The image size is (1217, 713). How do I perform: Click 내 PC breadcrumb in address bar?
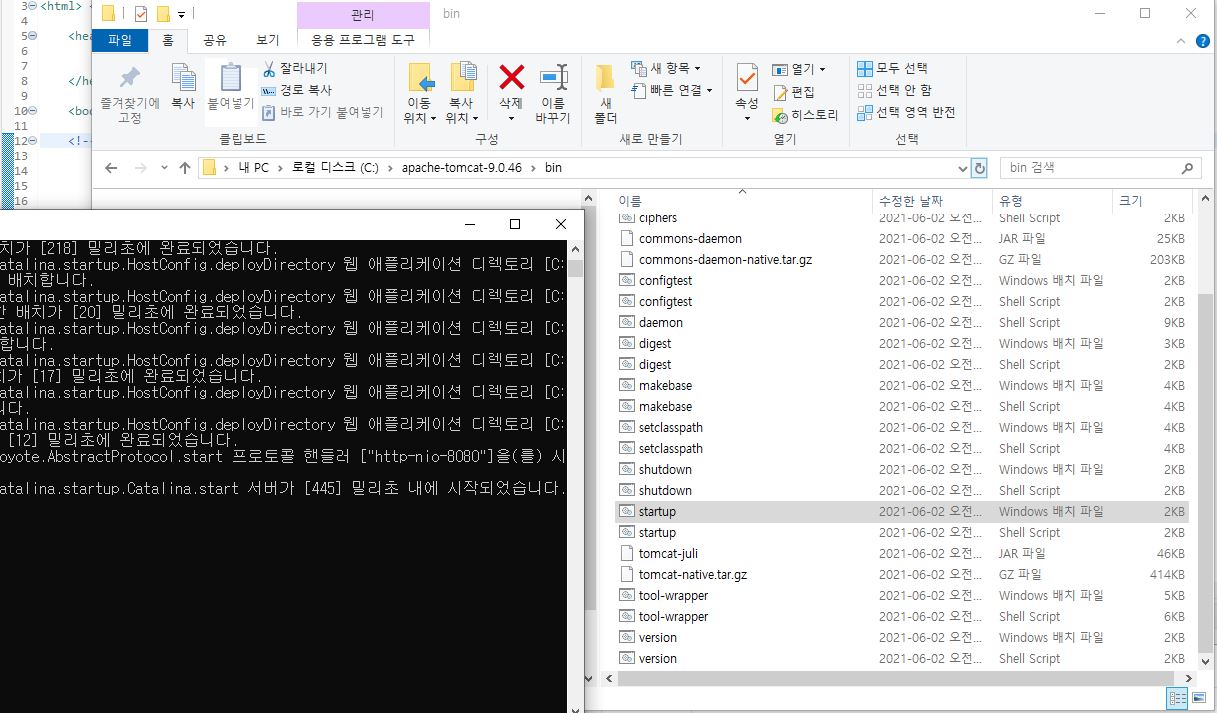[x=253, y=168]
